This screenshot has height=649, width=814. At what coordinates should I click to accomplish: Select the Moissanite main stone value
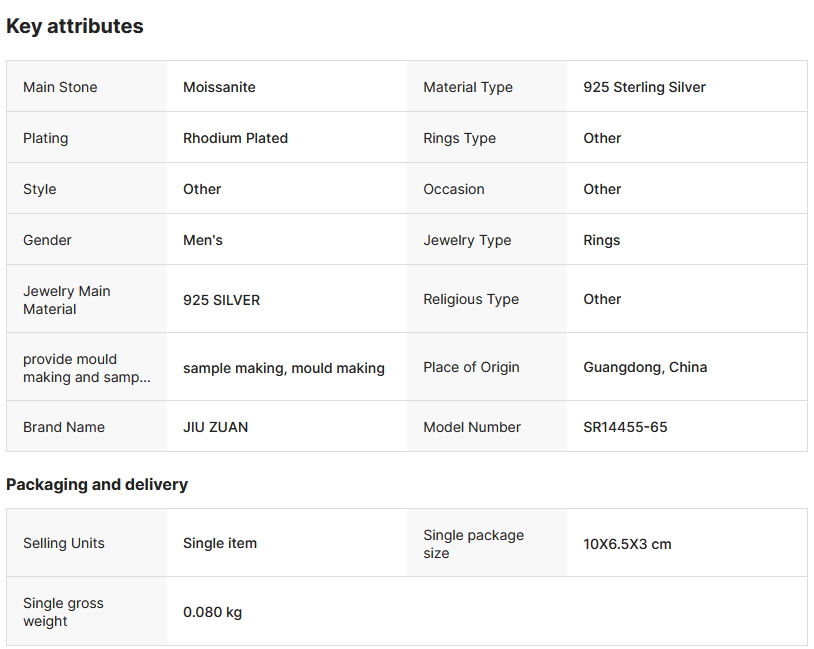(x=219, y=87)
